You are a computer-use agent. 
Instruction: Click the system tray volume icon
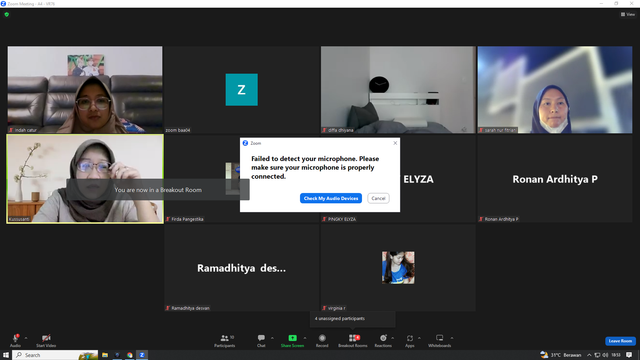tap(605, 355)
